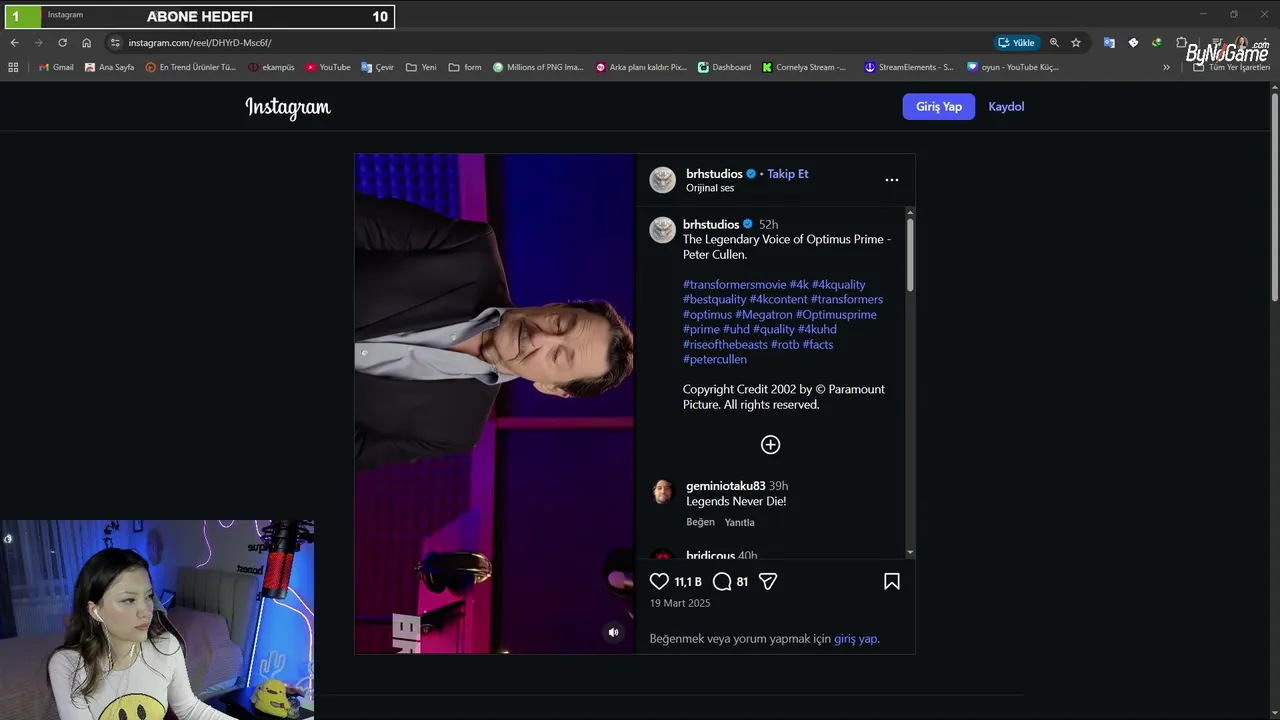
Task: Expand the form bookmark folder
Action: [x=465, y=67]
